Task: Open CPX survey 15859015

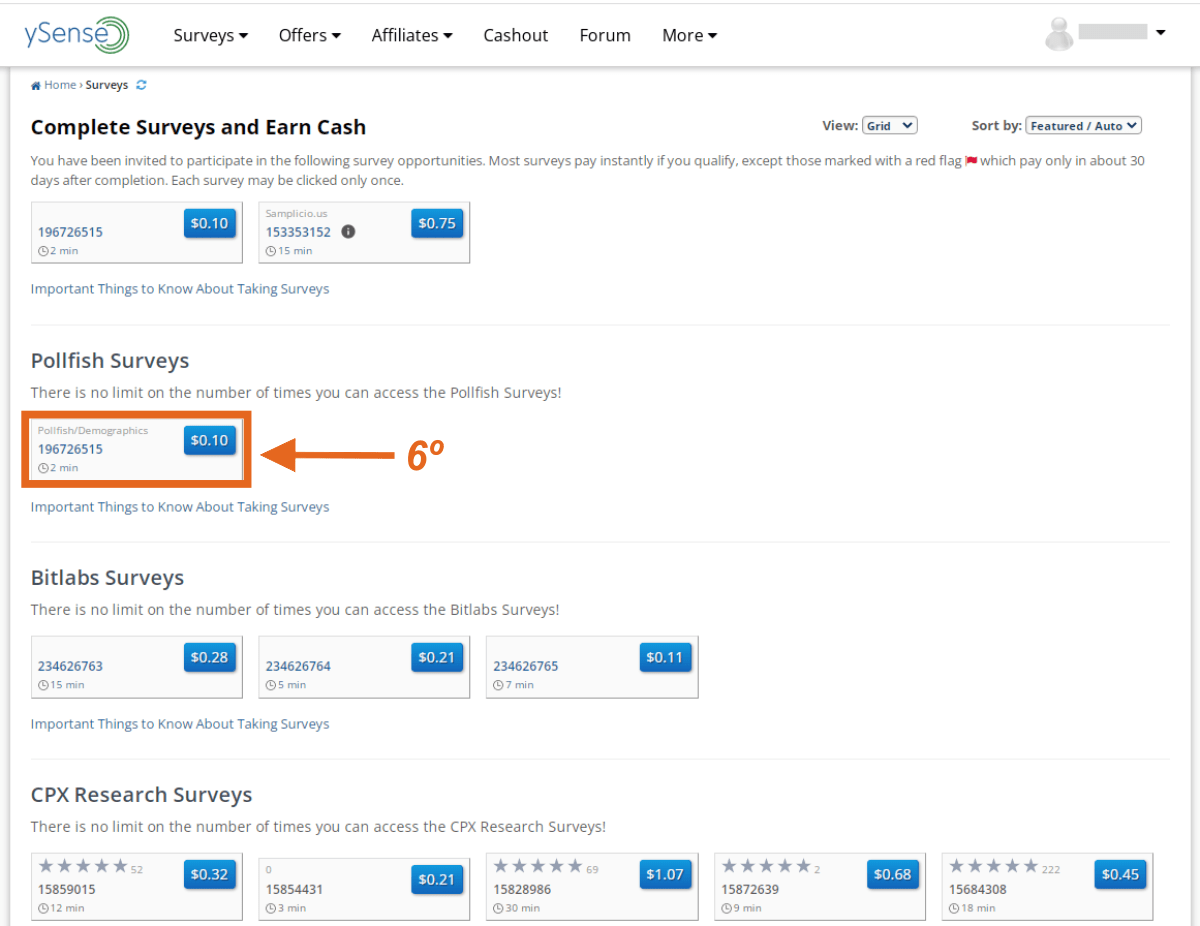Action: click(x=67, y=889)
